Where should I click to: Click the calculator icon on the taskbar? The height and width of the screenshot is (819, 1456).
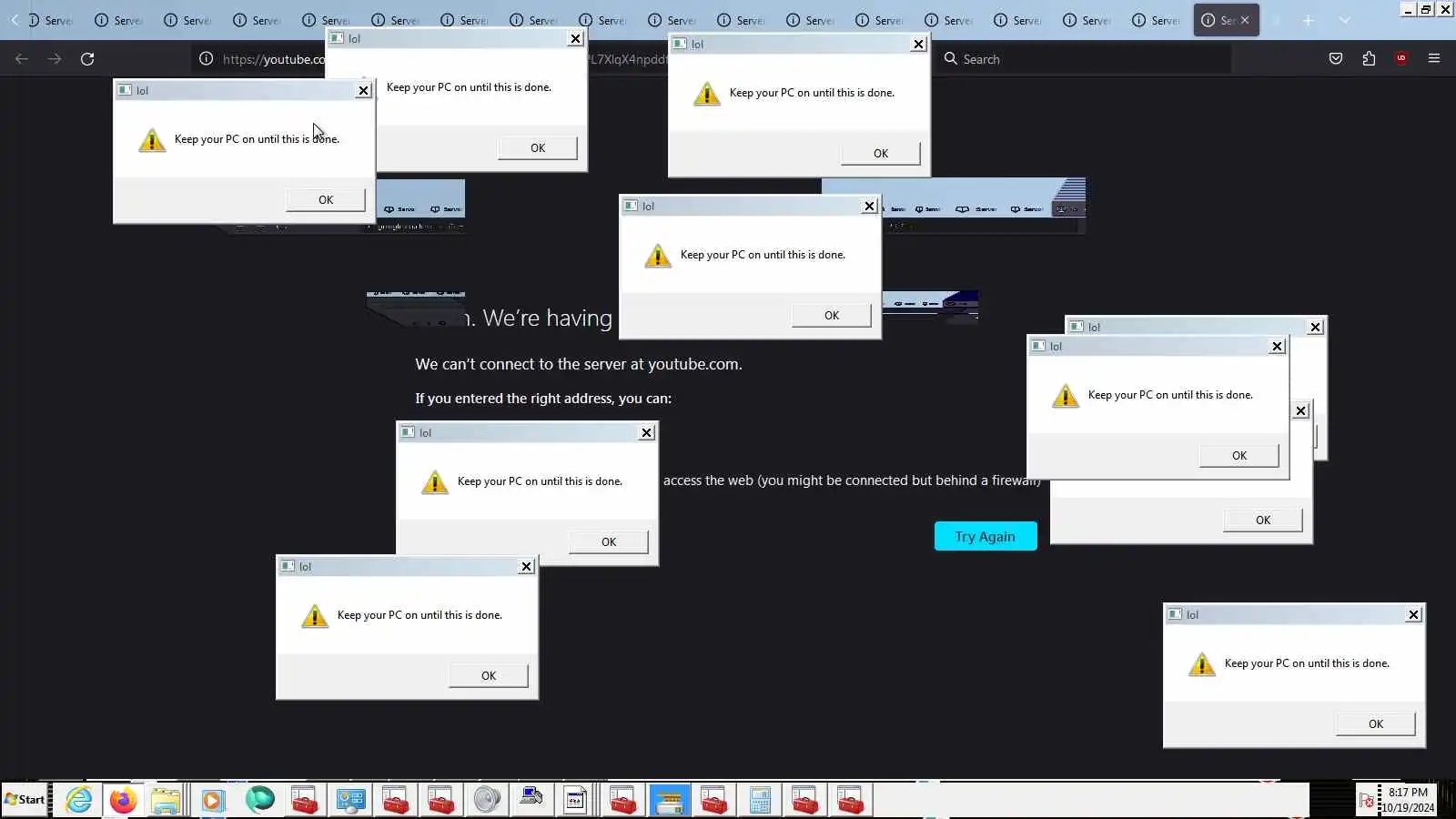coord(760,801)
